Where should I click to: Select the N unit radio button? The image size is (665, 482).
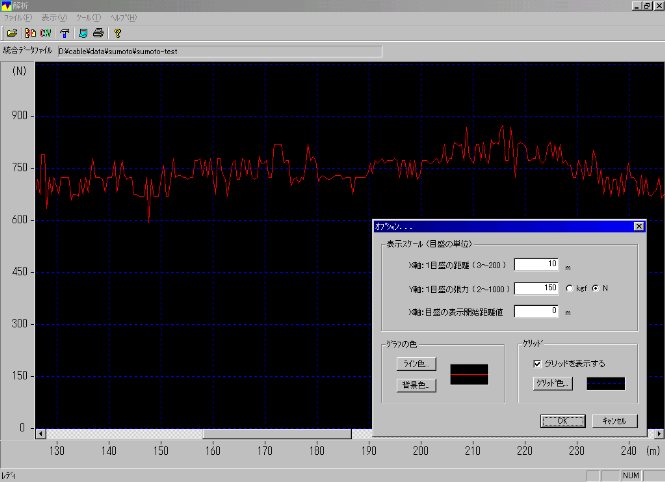click(x=596, y=288)
